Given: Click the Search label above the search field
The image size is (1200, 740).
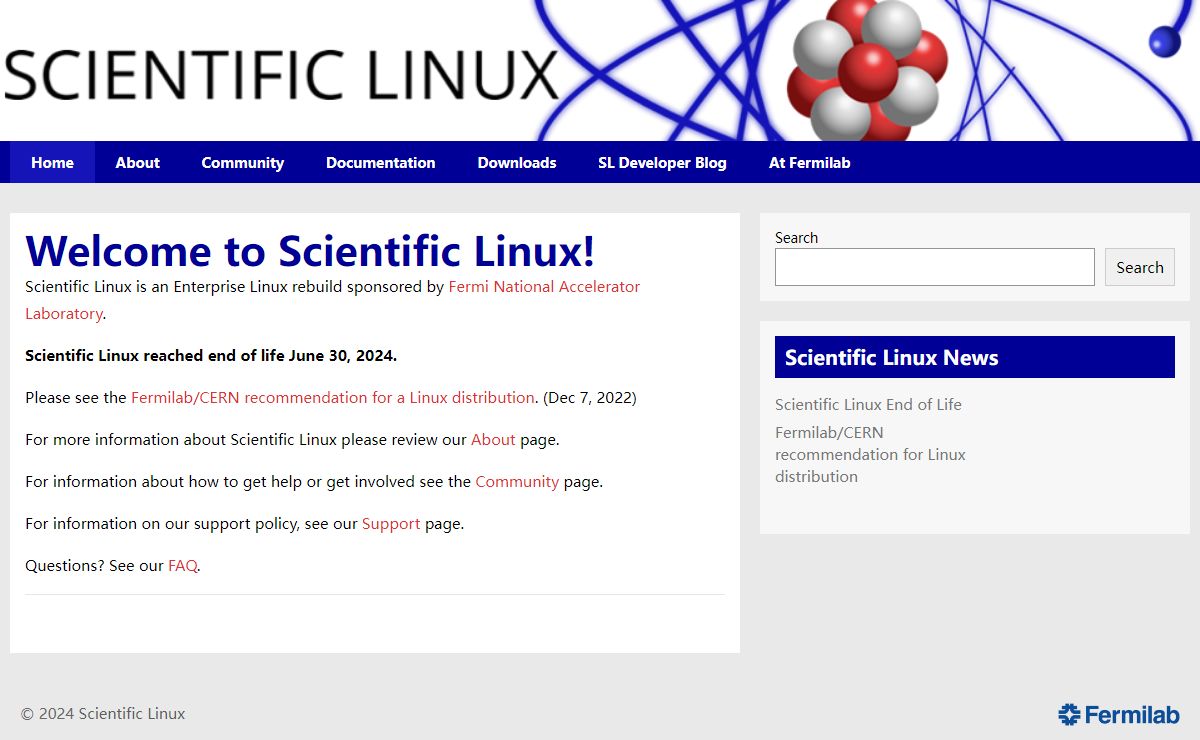Looking at the screenshot, I should [x=796, y=237].
